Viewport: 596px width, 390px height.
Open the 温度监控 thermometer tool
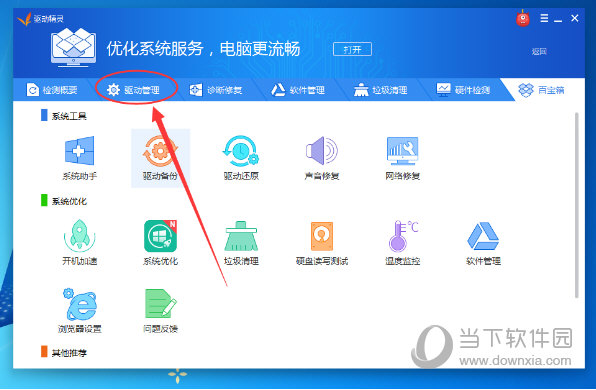point(402,243)
